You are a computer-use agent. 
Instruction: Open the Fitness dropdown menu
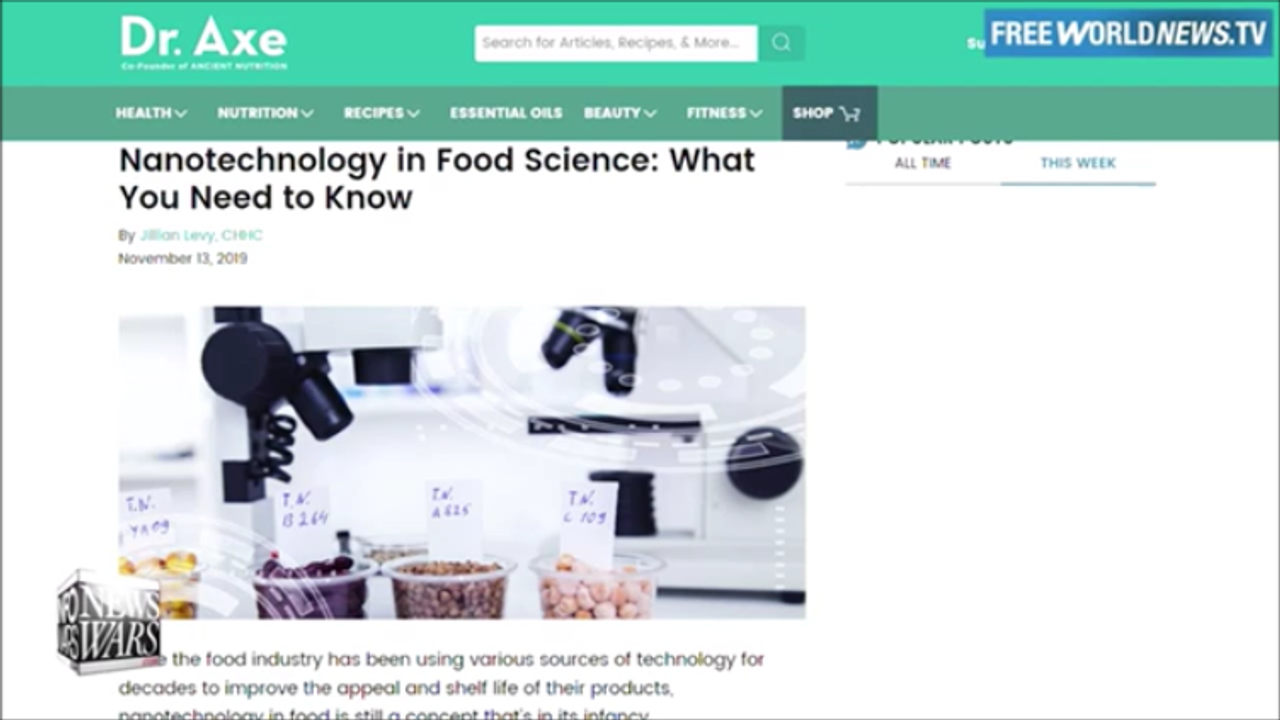tap(724, 113)
